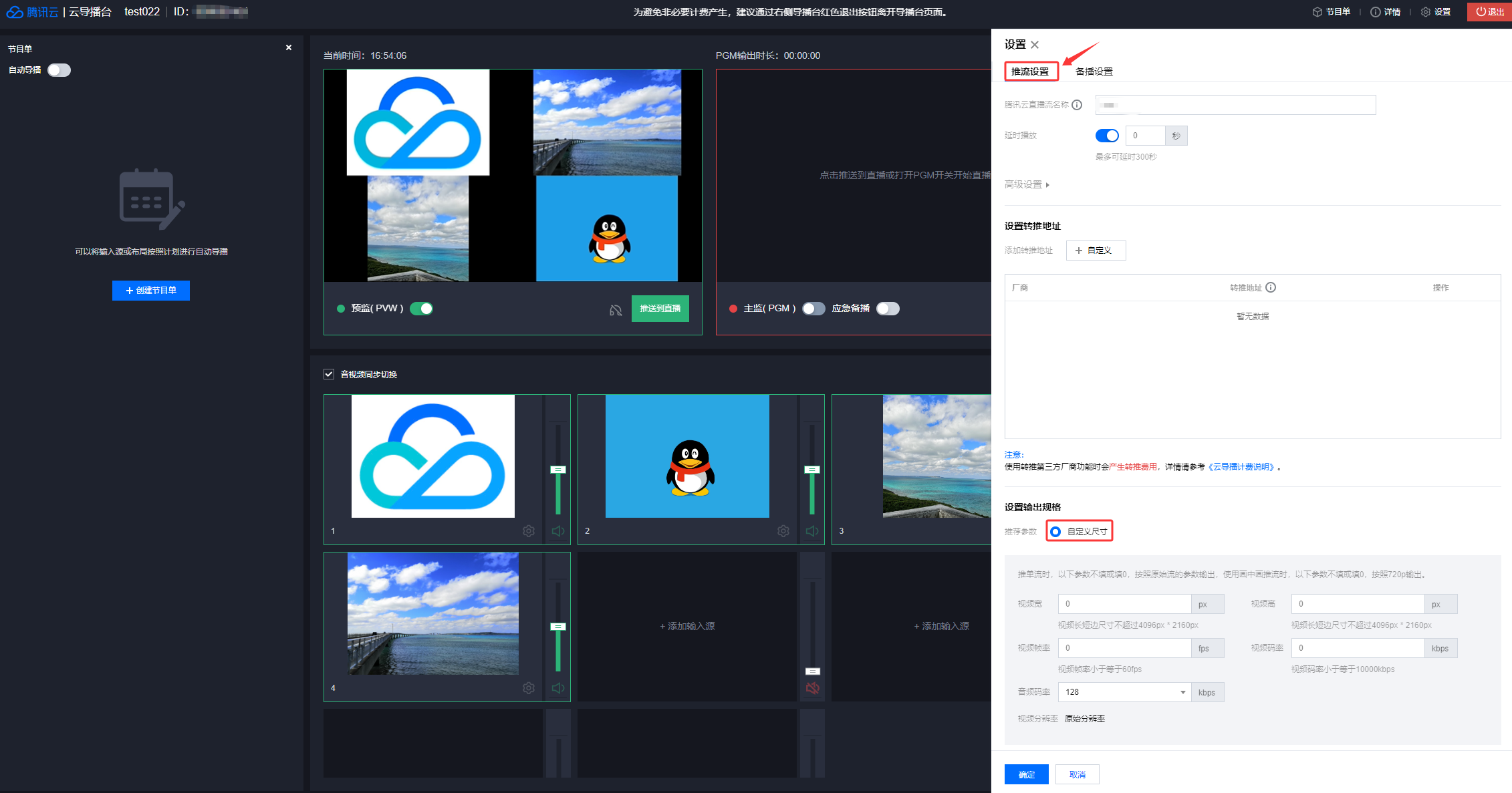Click the 视频宽 input field
Viewport: 1512px width, 793px height.
tap(1124, 604)
